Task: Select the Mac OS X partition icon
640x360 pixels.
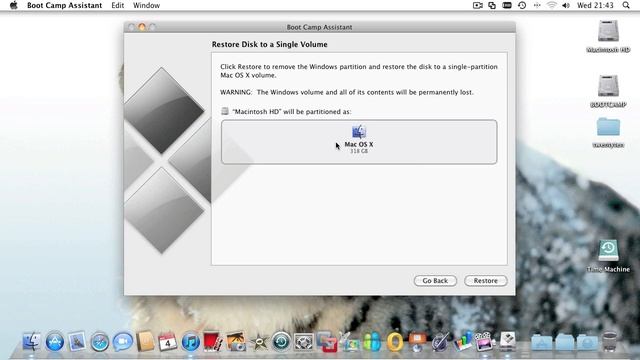Action: tap(359, 132)
